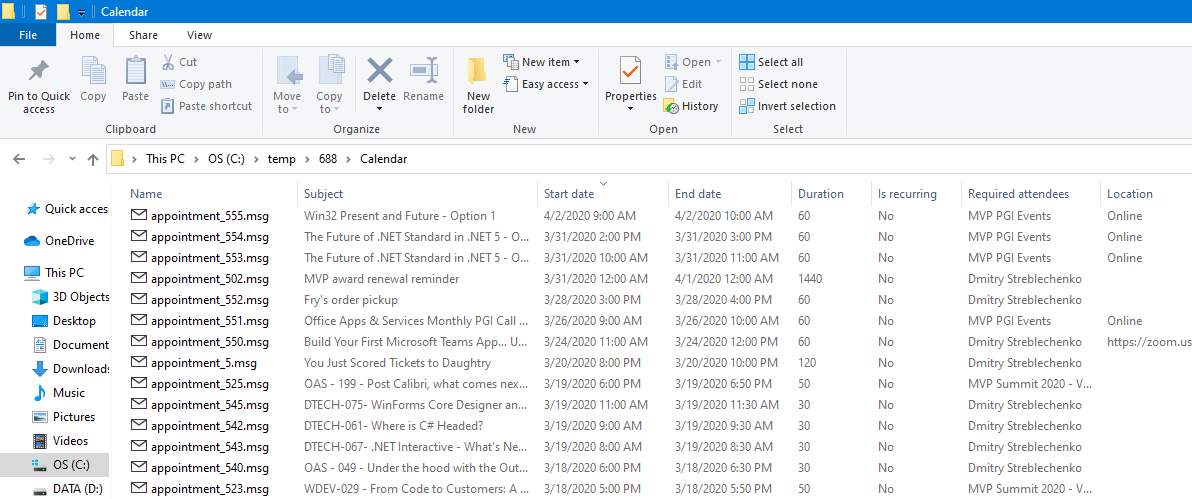Click Select none in ribbon
Image resolution: width=1192 pixels, height=499 pixels.
[x=778, y=84]
